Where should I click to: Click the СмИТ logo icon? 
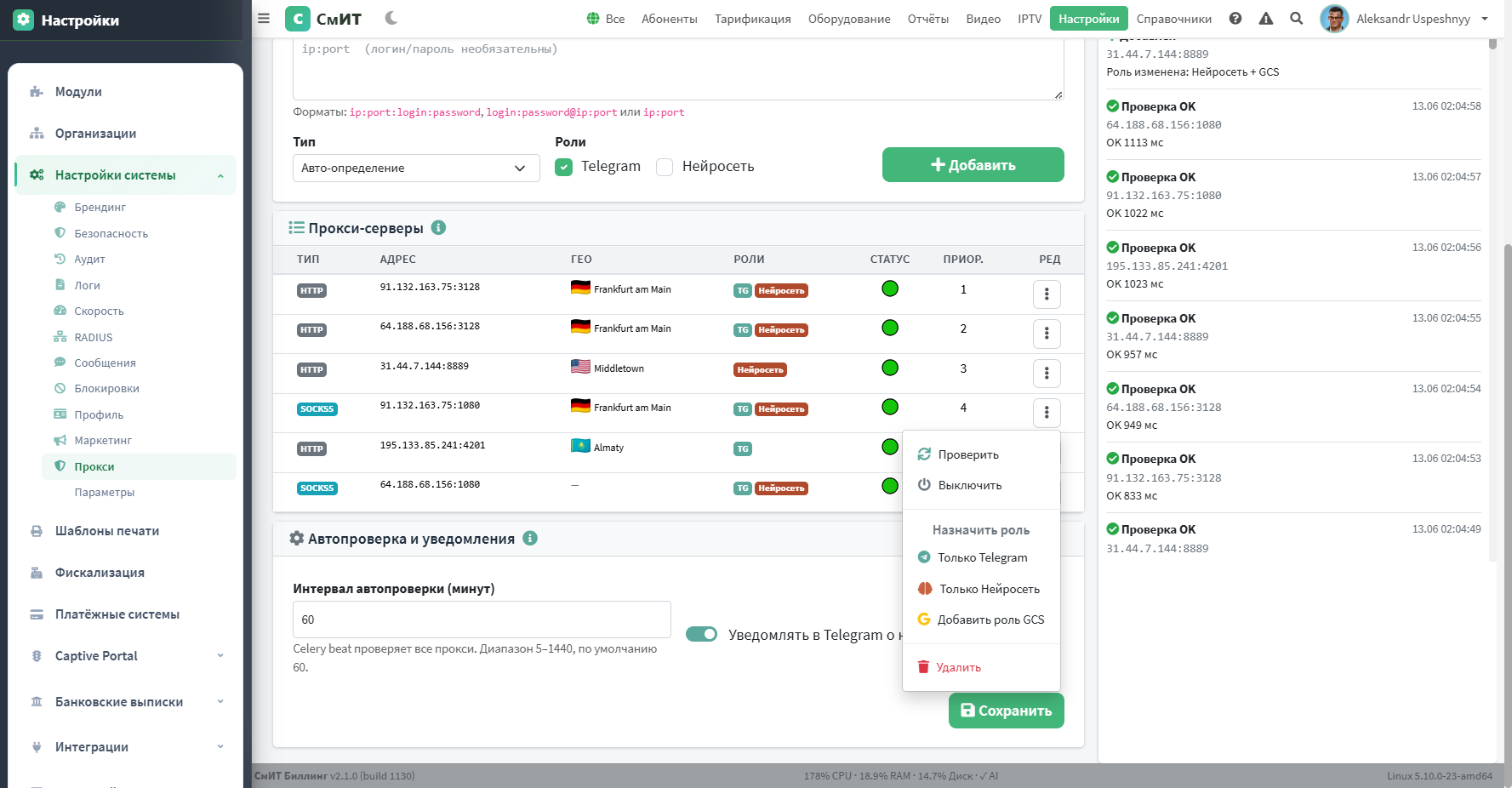pyautogui.click(x=297, y=19)
